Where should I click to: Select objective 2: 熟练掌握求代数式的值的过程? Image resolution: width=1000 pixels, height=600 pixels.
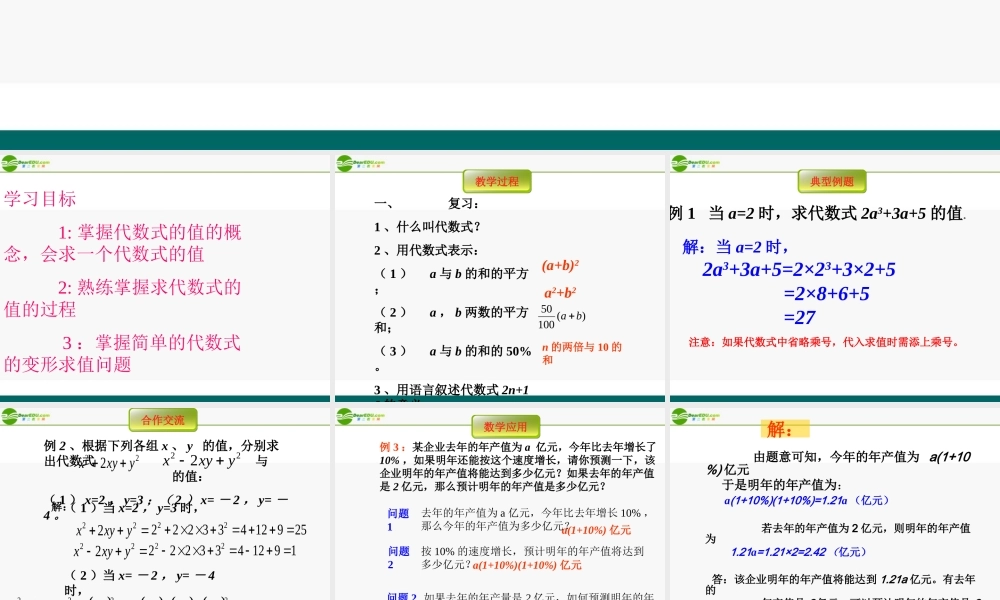(x=122, y=298)
